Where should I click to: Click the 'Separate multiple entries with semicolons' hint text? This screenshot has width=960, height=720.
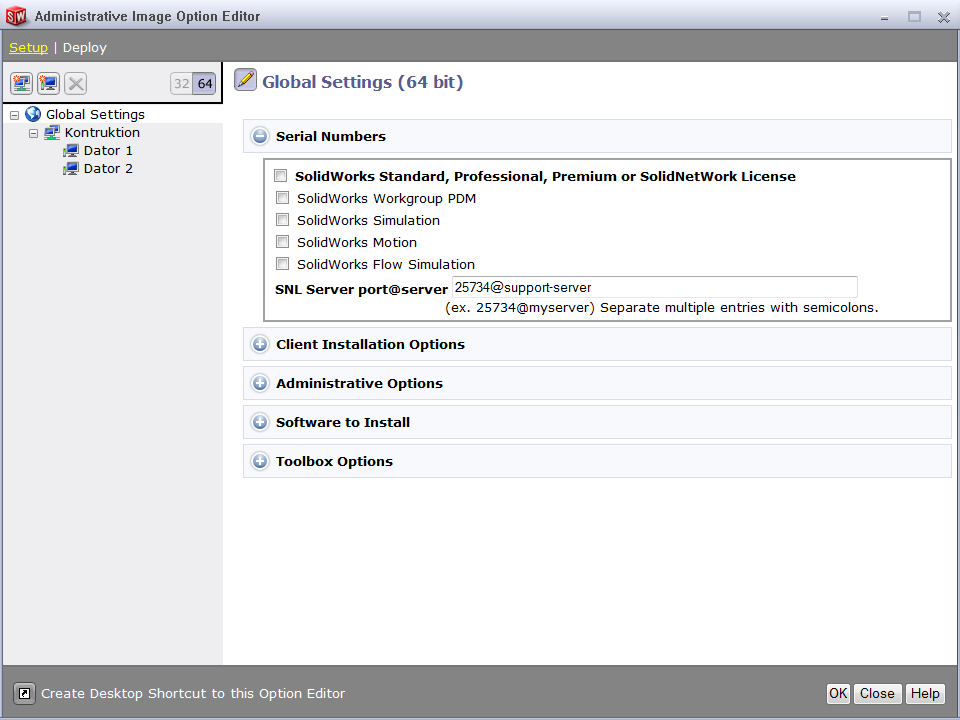[x=739, y=307]
